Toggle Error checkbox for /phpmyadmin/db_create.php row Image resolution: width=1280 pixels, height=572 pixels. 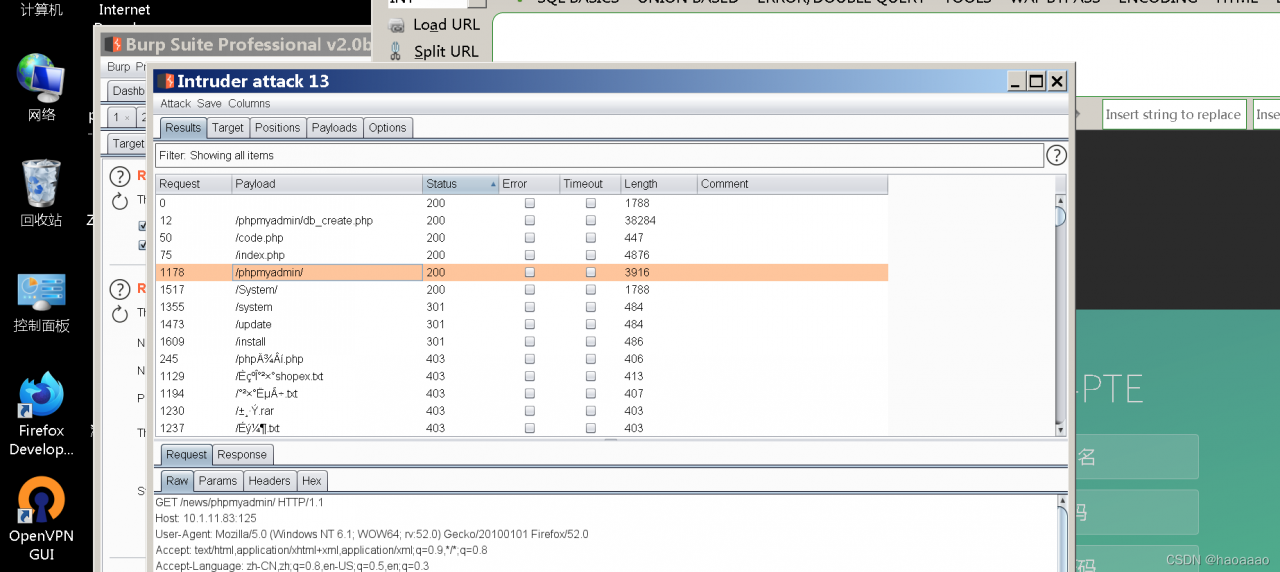530,220
